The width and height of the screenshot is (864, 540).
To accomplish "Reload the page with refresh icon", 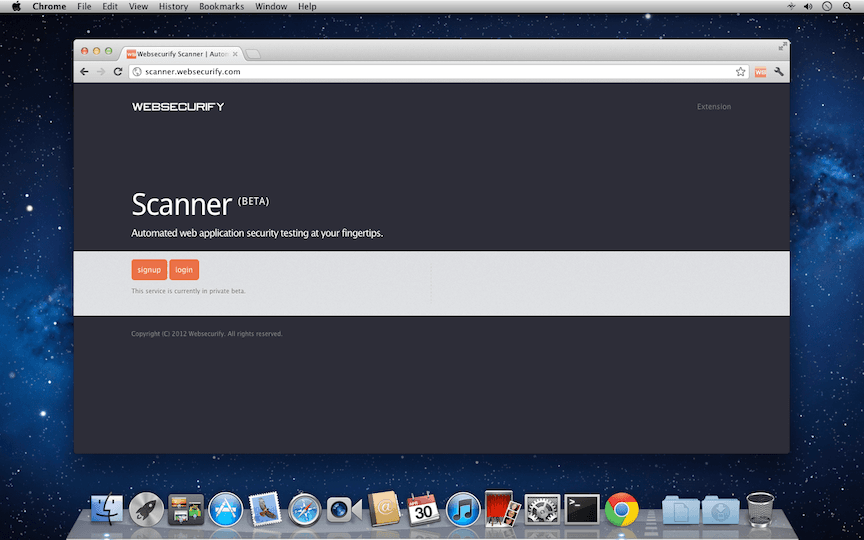I will click(117, 72).
